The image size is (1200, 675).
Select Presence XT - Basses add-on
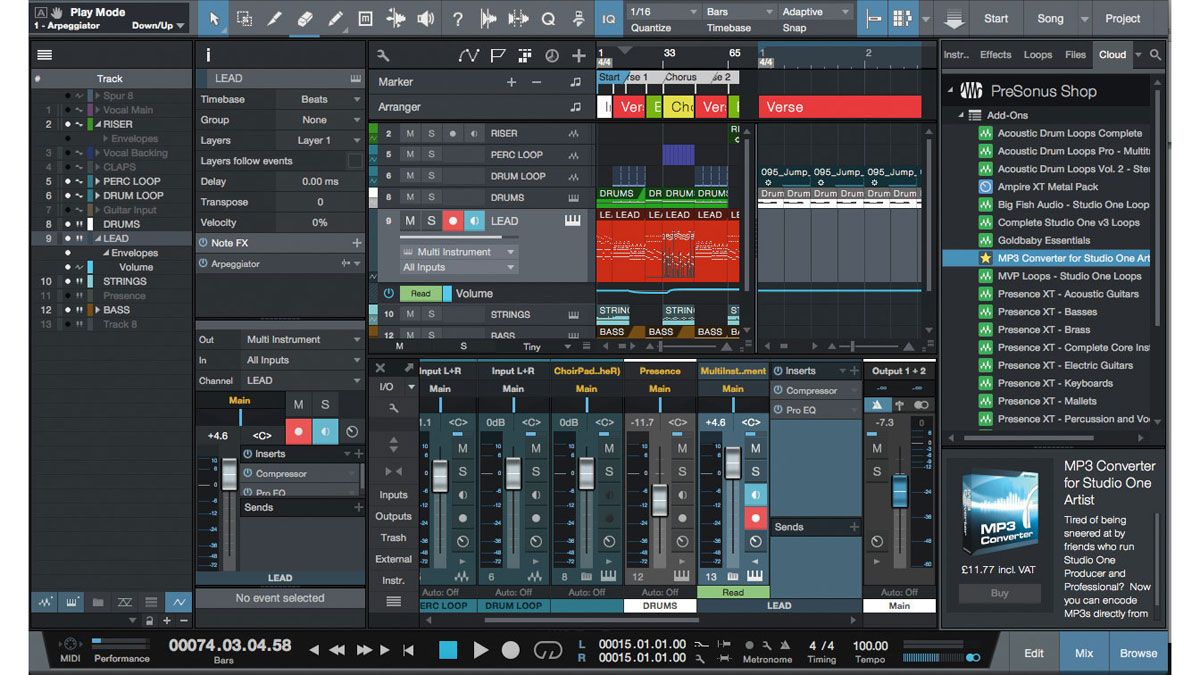tap(1046, 312)
